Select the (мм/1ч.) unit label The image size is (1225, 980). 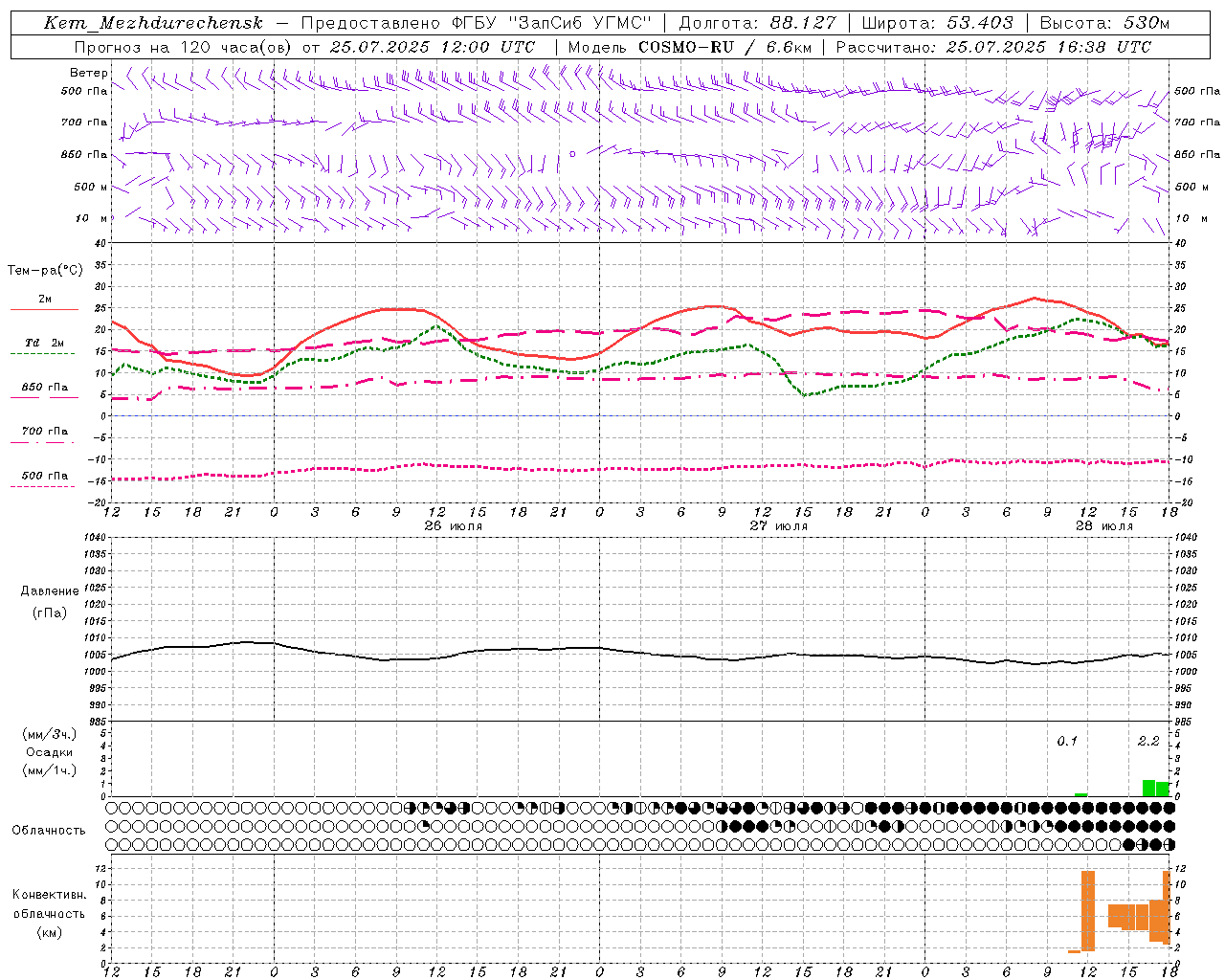50,770
